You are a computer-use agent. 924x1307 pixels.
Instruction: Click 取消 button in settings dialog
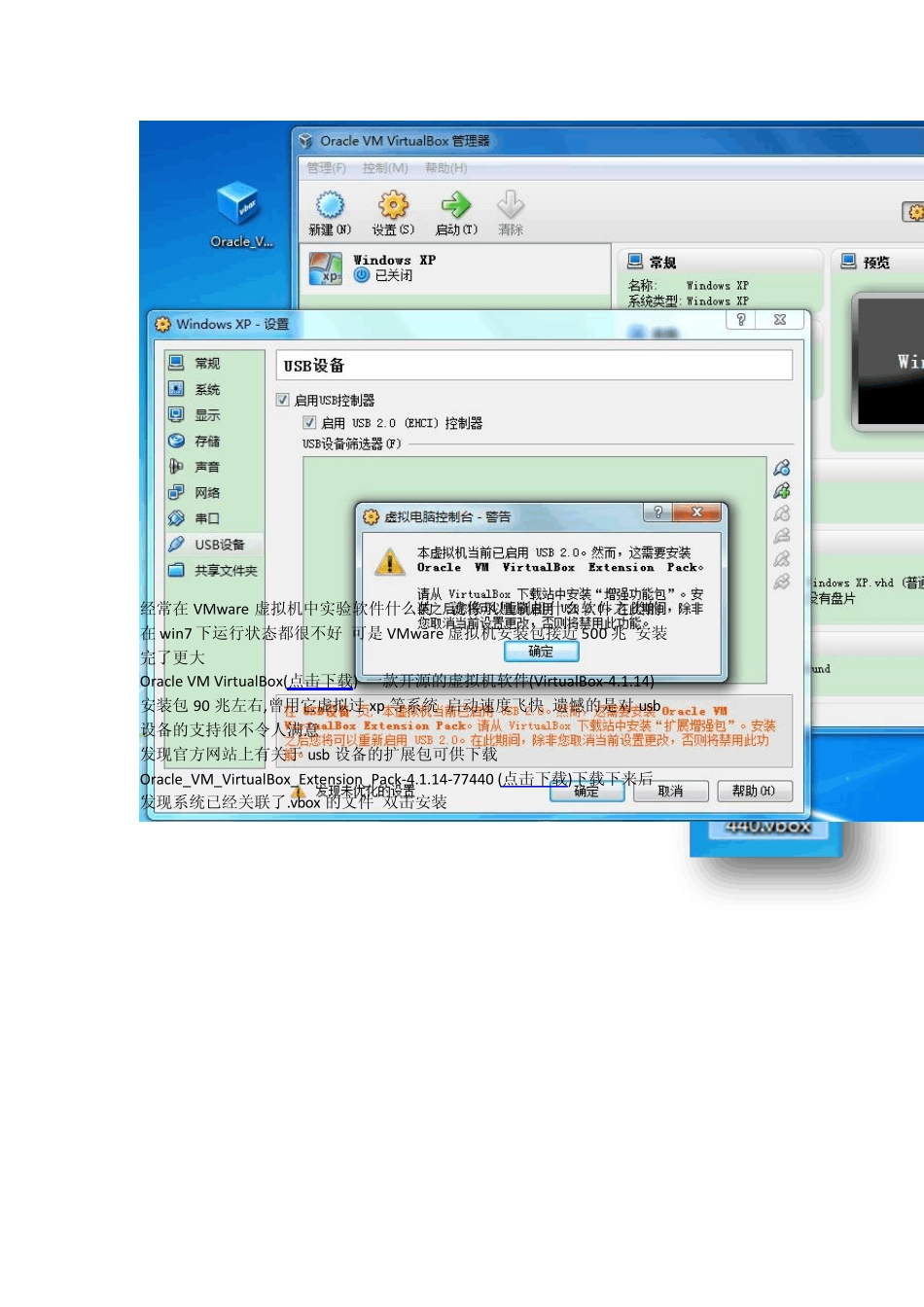(670, 792)
